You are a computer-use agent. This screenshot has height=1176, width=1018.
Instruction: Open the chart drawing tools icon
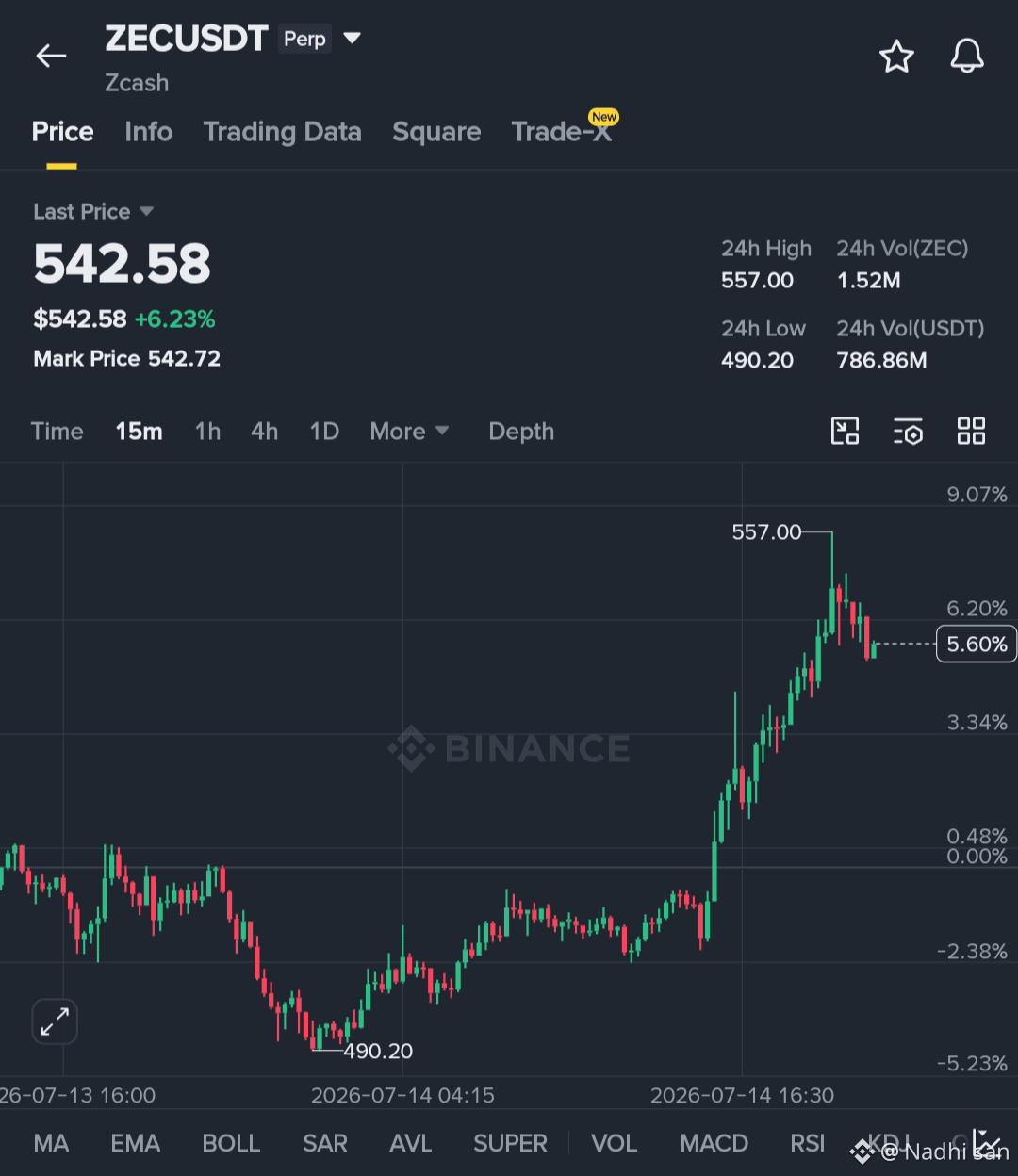pos(846,432)
